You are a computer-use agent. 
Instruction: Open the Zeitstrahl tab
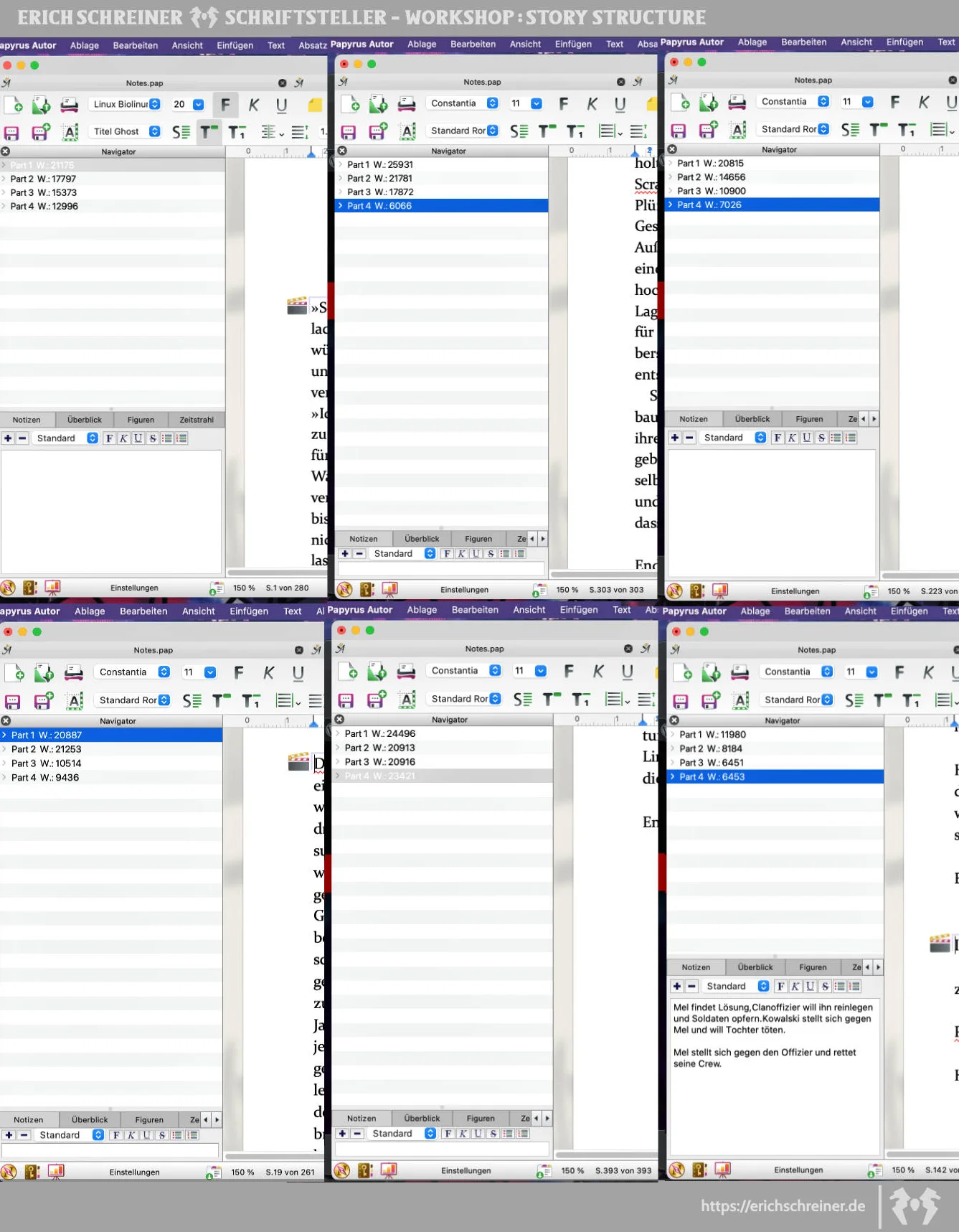197,420
